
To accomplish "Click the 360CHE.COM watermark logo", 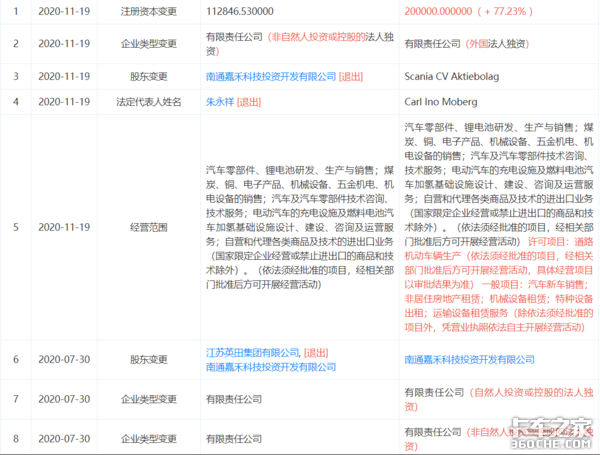I will tap(551, 434).
